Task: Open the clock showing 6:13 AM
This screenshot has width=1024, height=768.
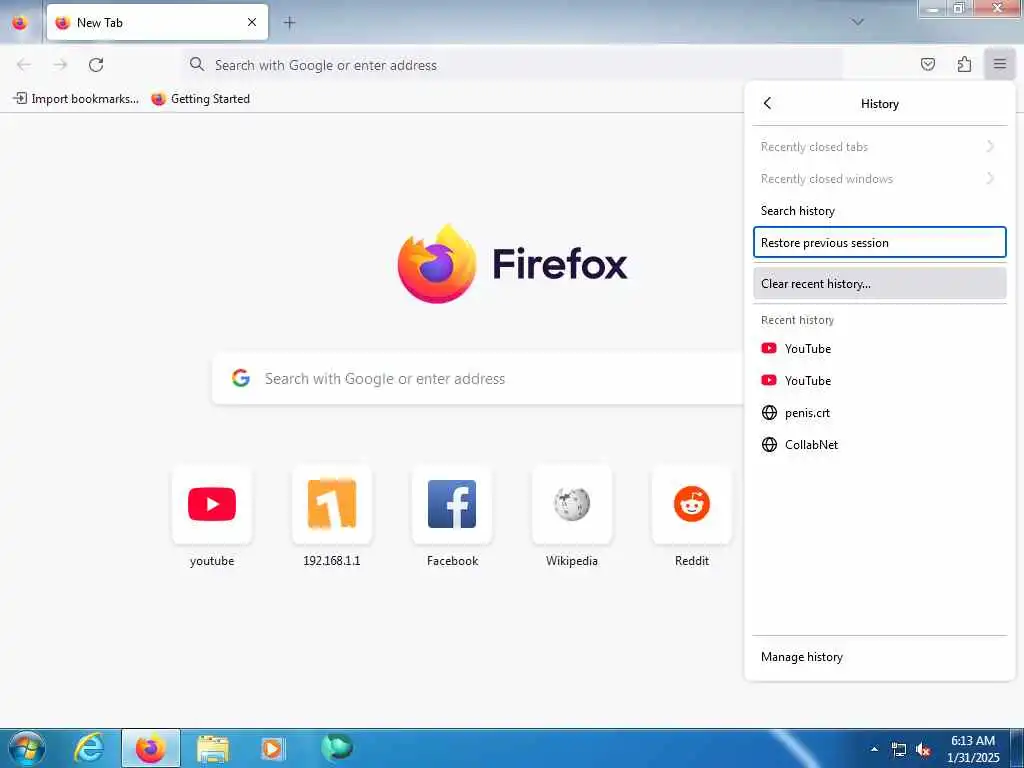Action: (973, 749)
